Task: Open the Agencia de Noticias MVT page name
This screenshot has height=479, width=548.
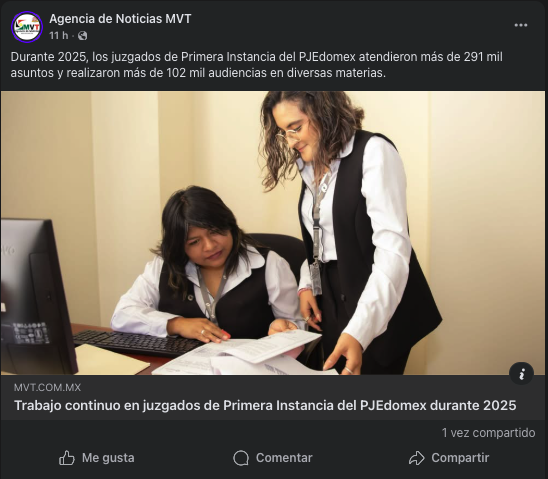Action: (120, 19)
